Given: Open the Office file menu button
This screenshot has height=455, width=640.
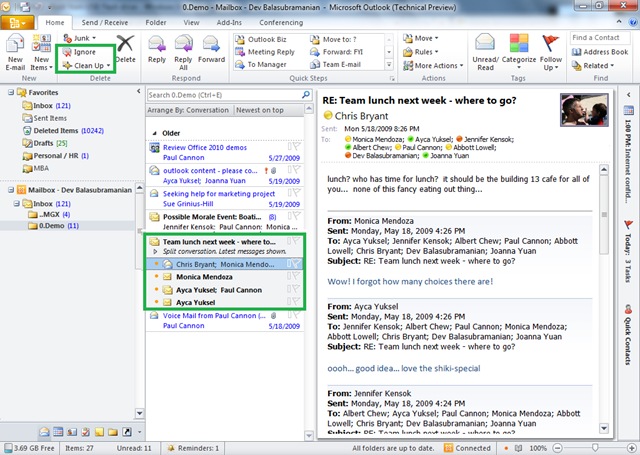Looking at the screenshot, I should [x=17, y=23].
